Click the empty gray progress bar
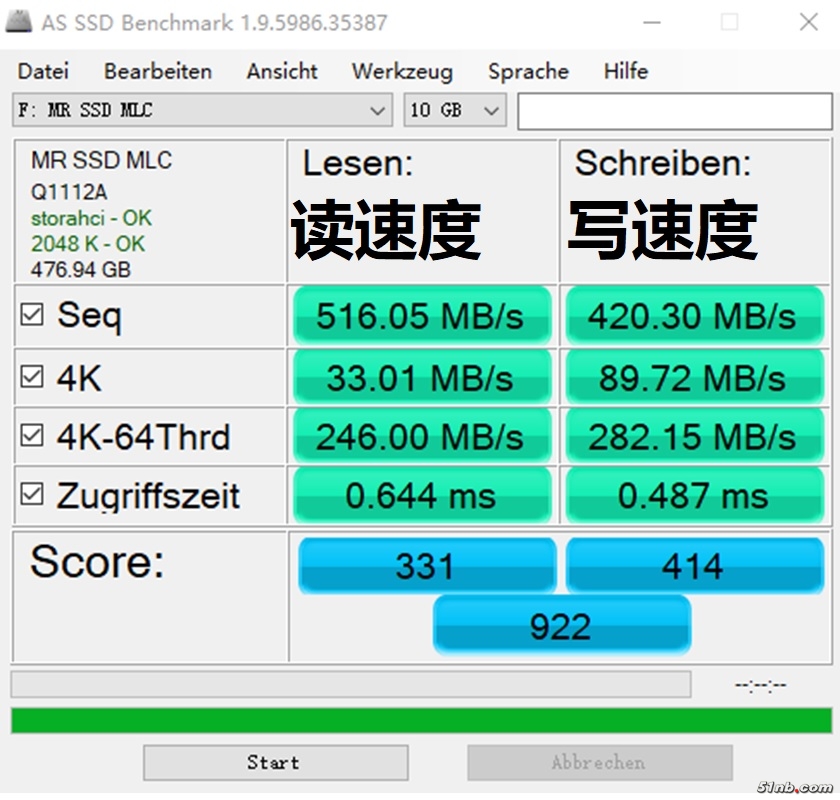This screenshot has height=800, width=840. (x=351, y=684)
